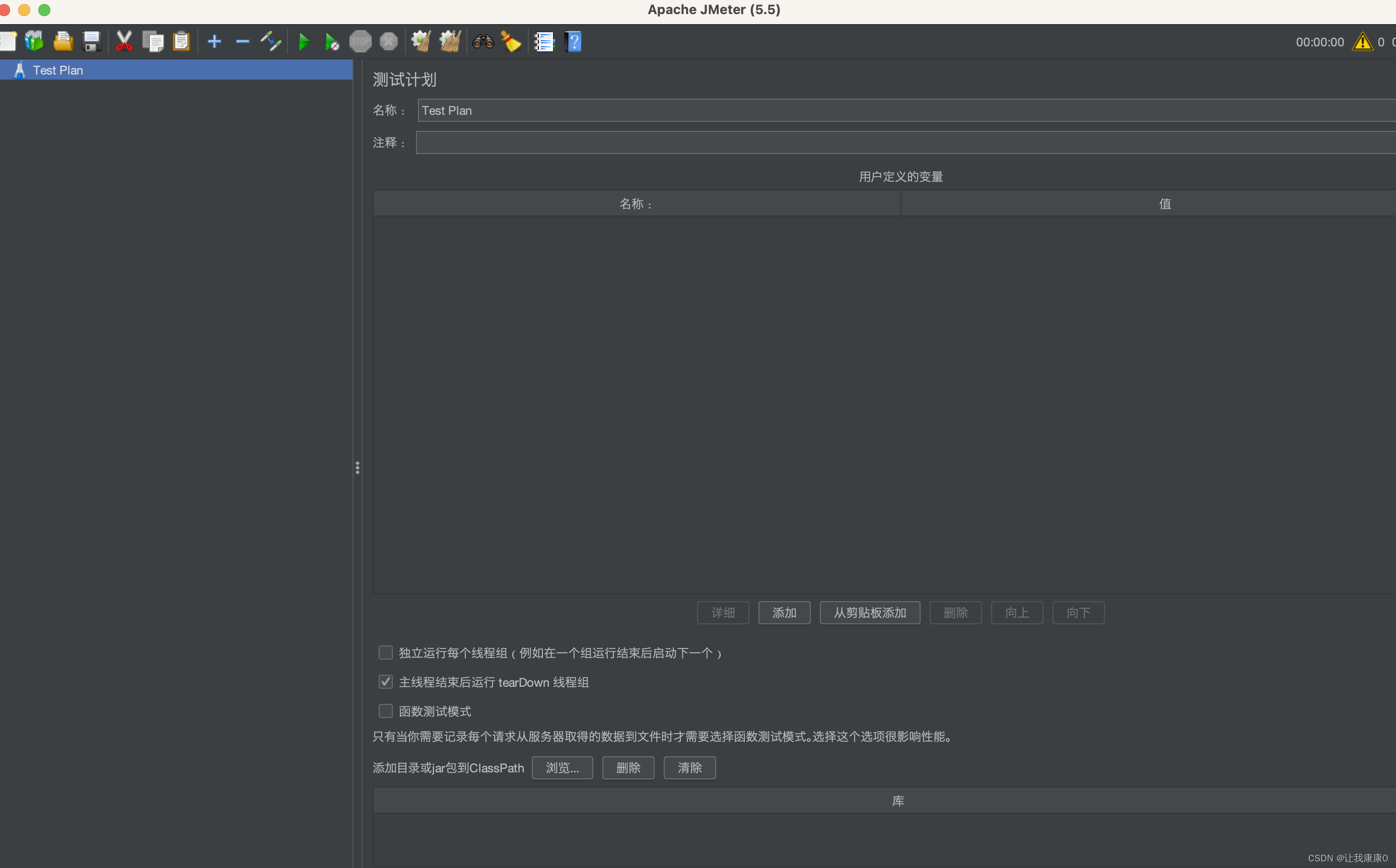Click the 00:00:00 elapsed time display
1396x868 pixels.
pyautogui.click(x=1319, y=42)
